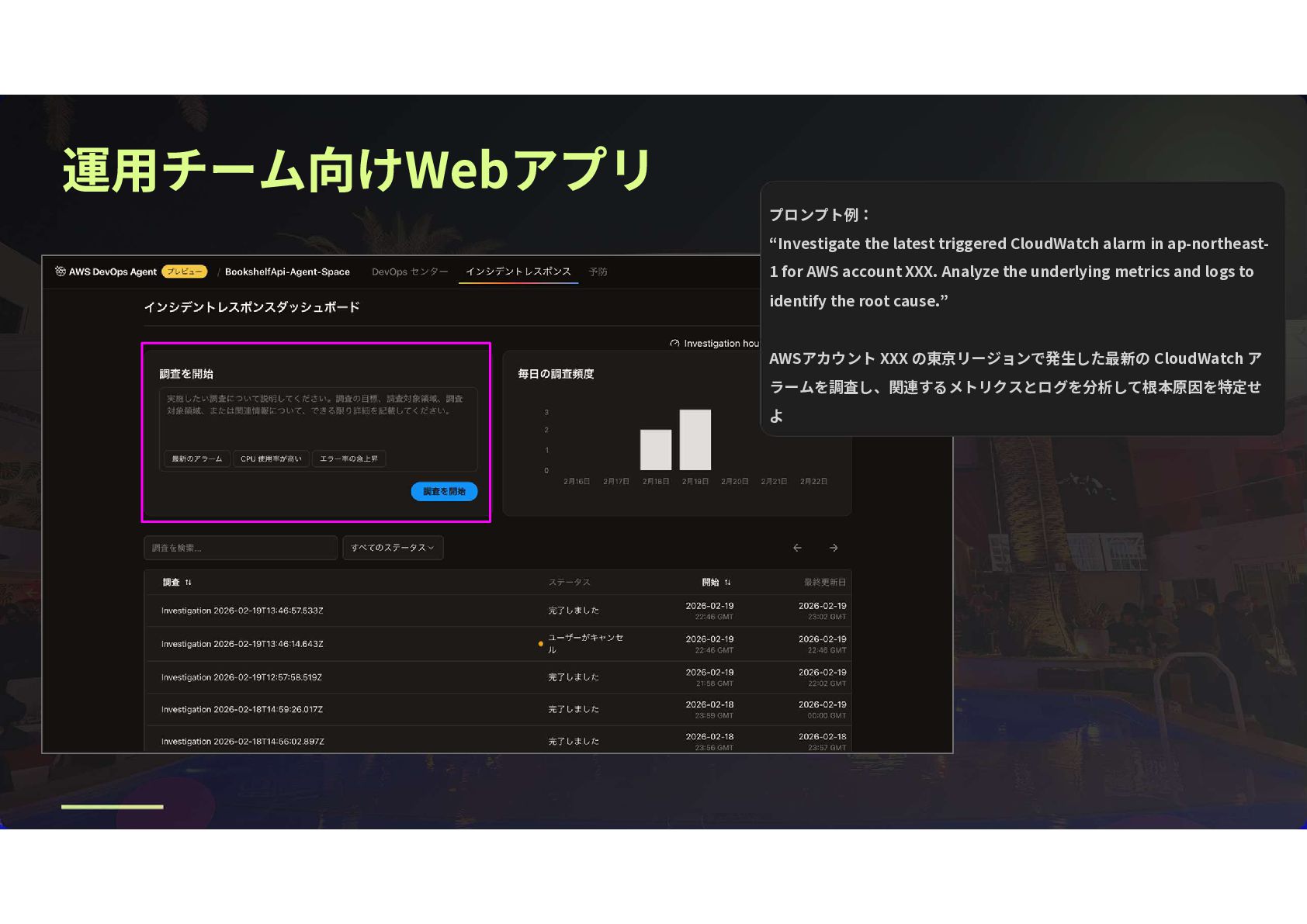The width and height of the screenshot is (1307, 924).
Task: Select the インシデントレスポンス tab
Action: point(518,272)
